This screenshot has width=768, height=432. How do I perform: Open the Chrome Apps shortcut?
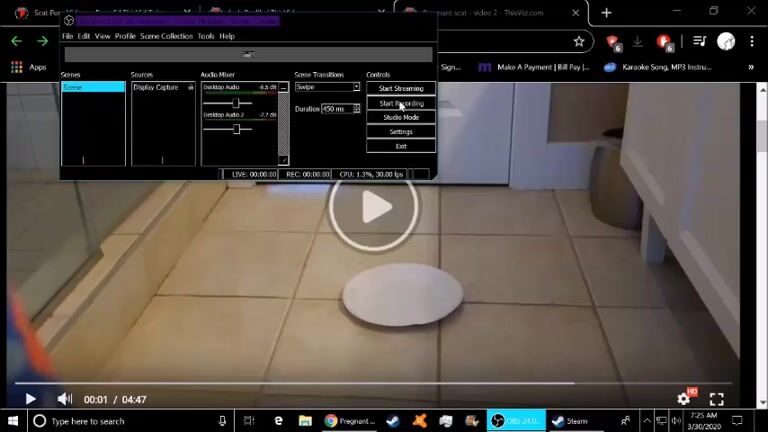coord(28,67)
